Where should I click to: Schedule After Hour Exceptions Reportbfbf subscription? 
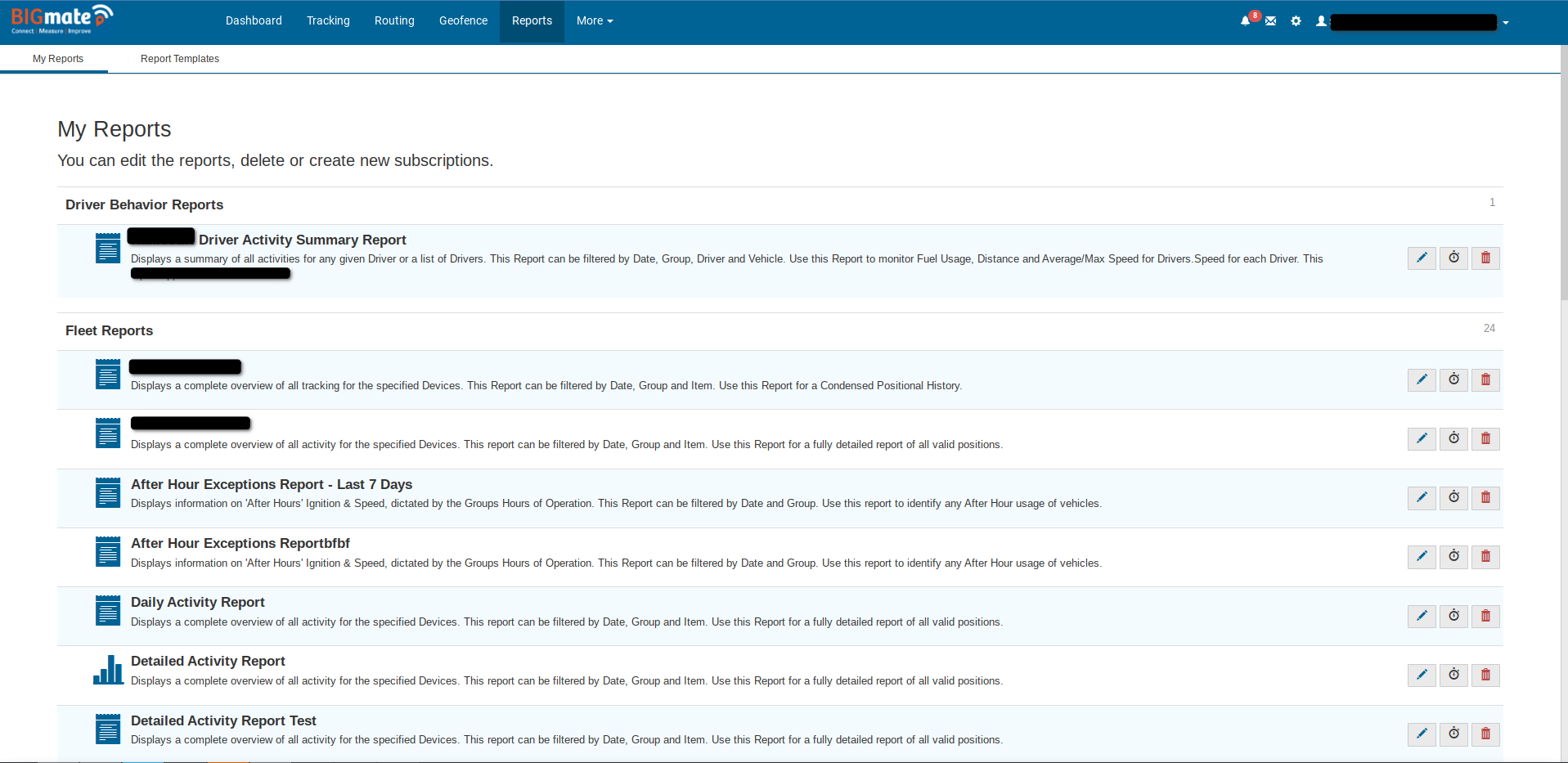coord(1453,557)
